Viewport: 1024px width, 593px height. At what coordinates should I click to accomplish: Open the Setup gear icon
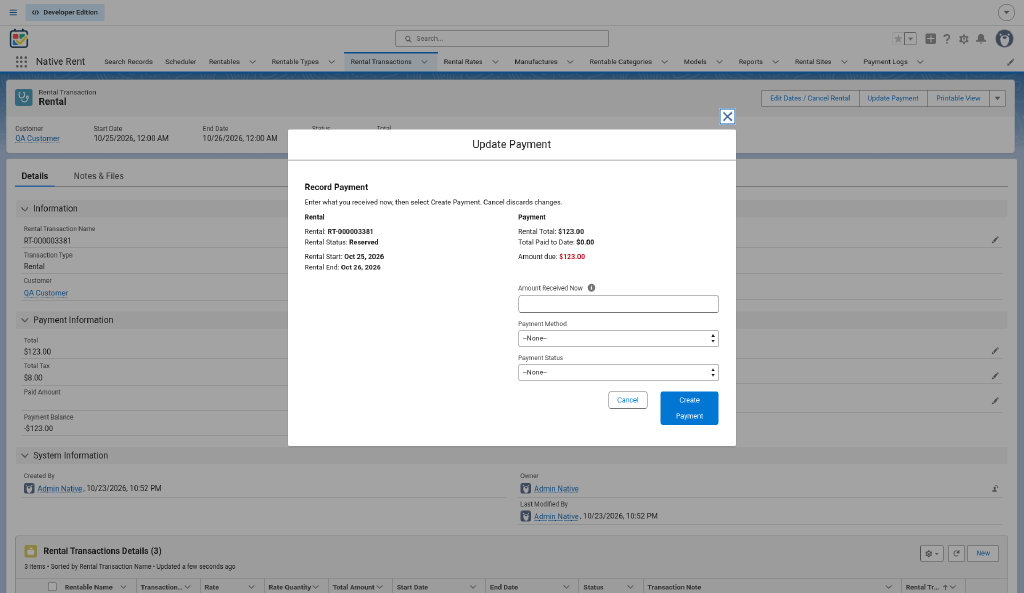click(963, 39)
